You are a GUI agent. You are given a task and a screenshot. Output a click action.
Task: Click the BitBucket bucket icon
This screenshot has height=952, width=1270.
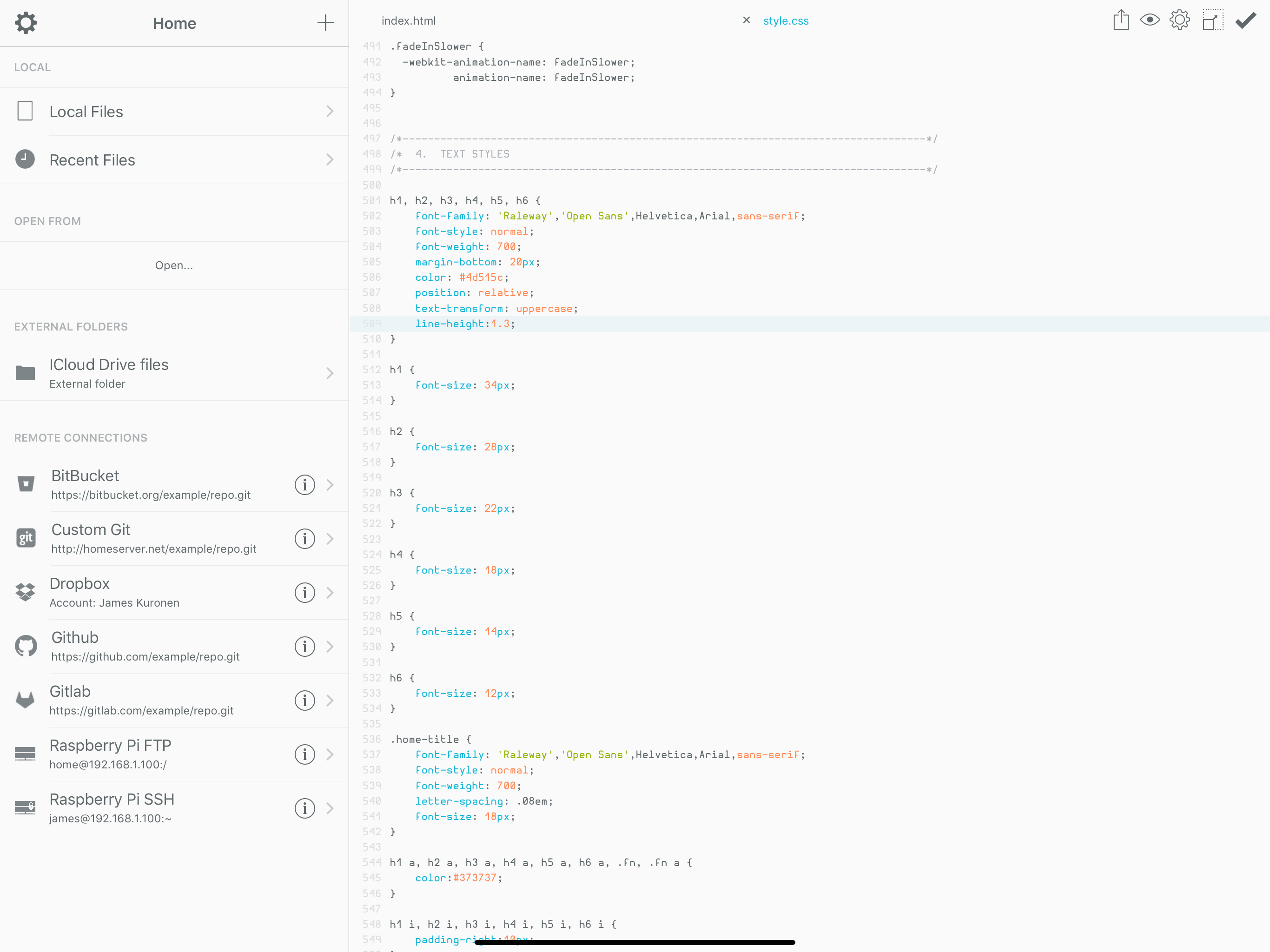tap(26, 484)
